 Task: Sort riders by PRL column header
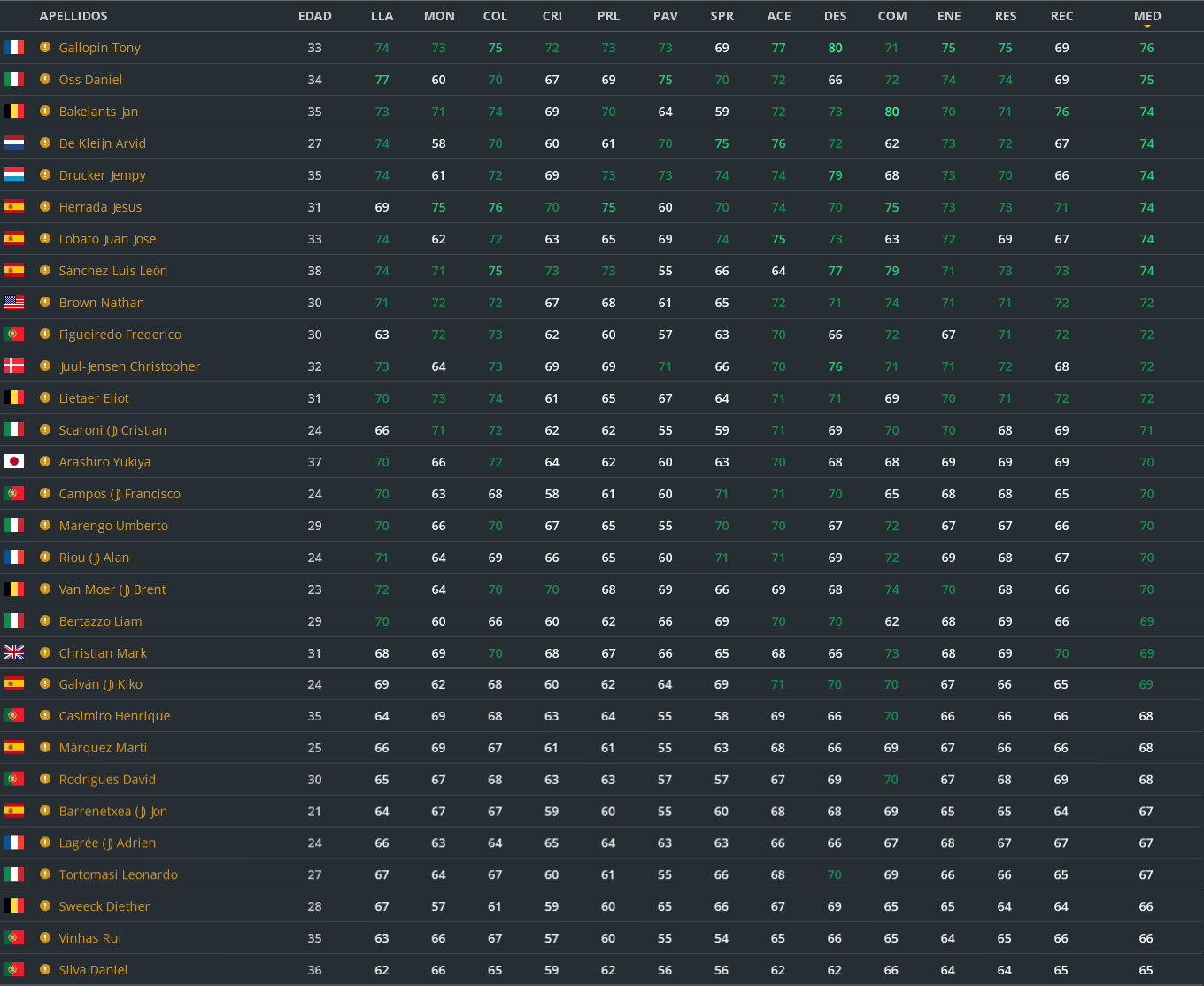point(609,16)
